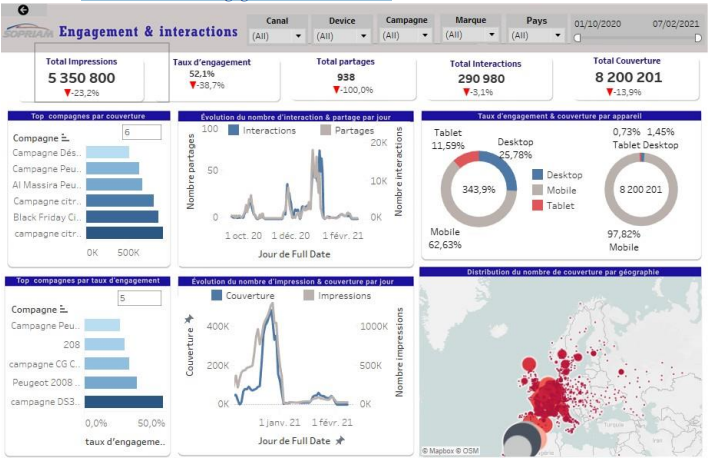Select the left date slider handle

point(577,38)
